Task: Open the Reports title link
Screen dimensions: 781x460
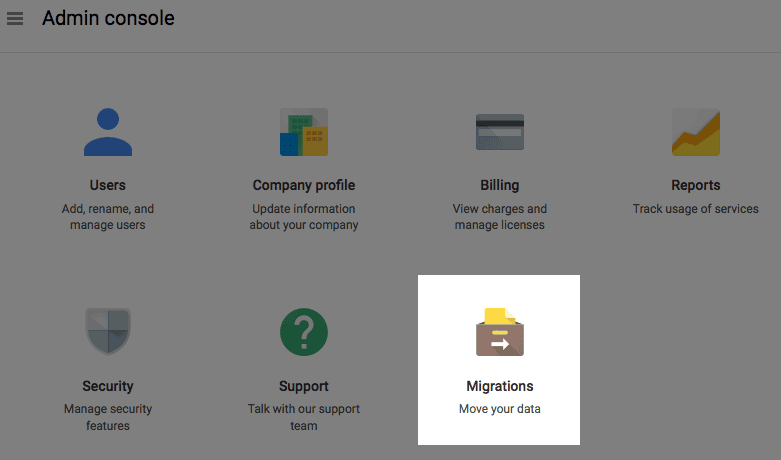Action: 695,185
